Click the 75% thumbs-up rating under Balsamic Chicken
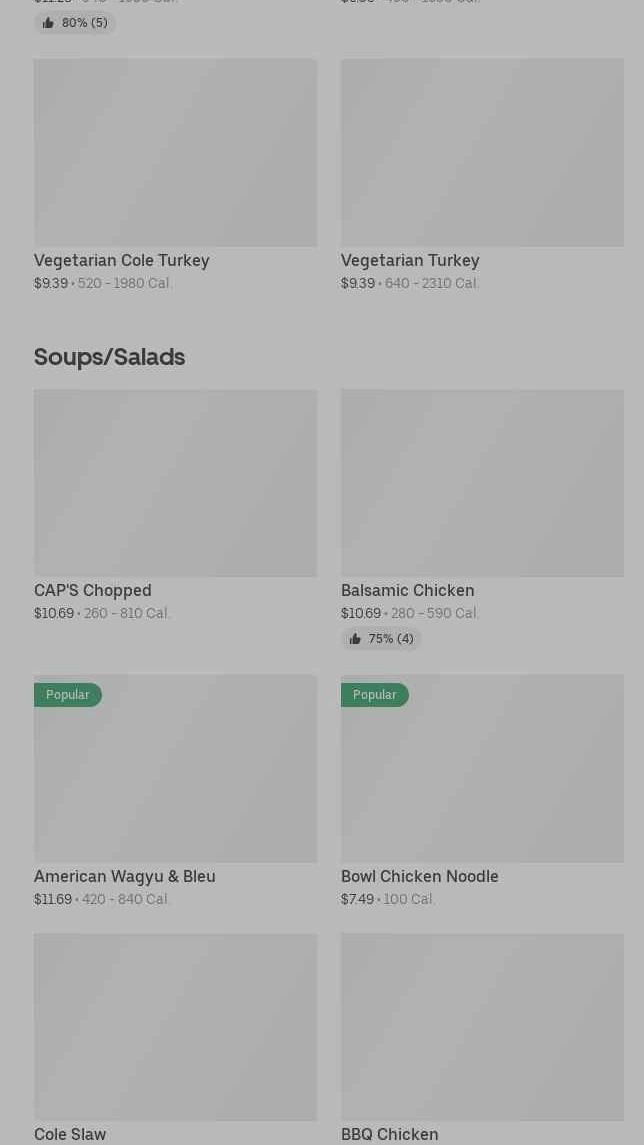Screen dimensions: 644x1145 point(381,639)
